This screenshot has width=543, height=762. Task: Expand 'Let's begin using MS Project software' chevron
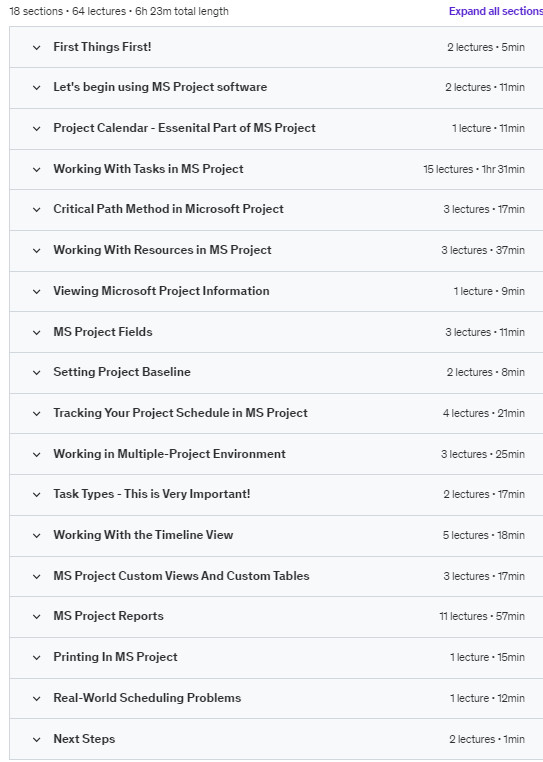[x=36, y=88]
